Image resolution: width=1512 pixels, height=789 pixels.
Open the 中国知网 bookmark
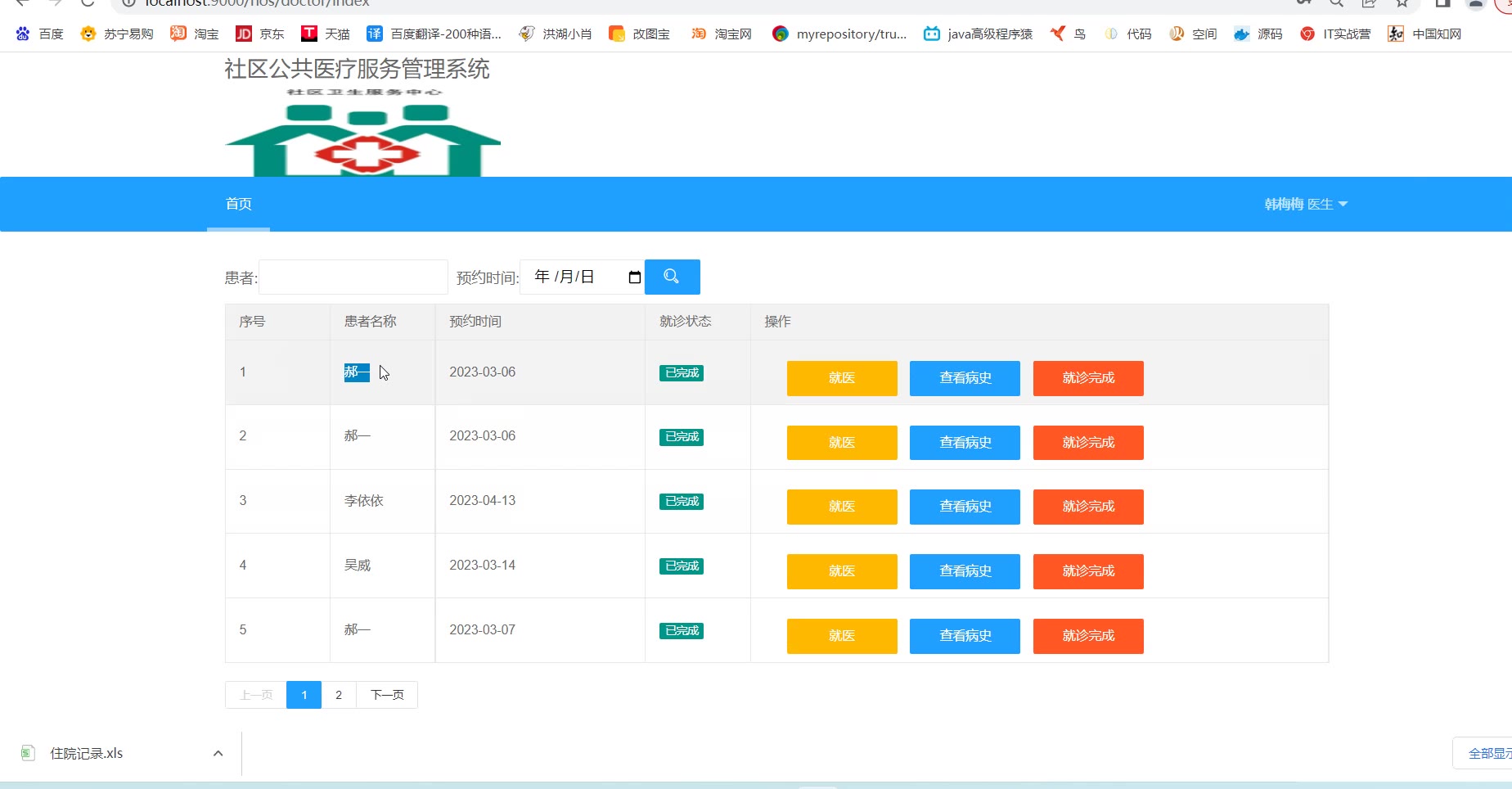tap(1424, 34)
